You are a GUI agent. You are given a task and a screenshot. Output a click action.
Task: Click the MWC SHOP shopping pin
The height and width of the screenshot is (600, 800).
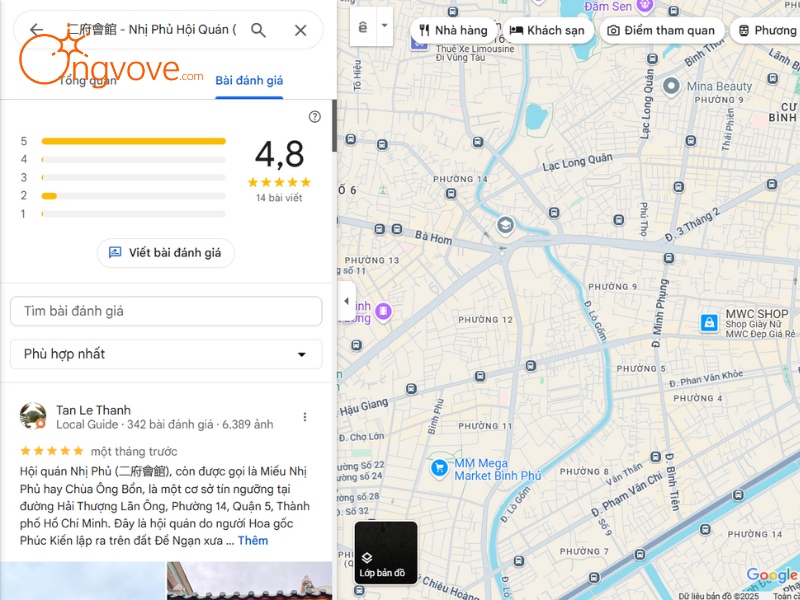click(x=709, y=323)
